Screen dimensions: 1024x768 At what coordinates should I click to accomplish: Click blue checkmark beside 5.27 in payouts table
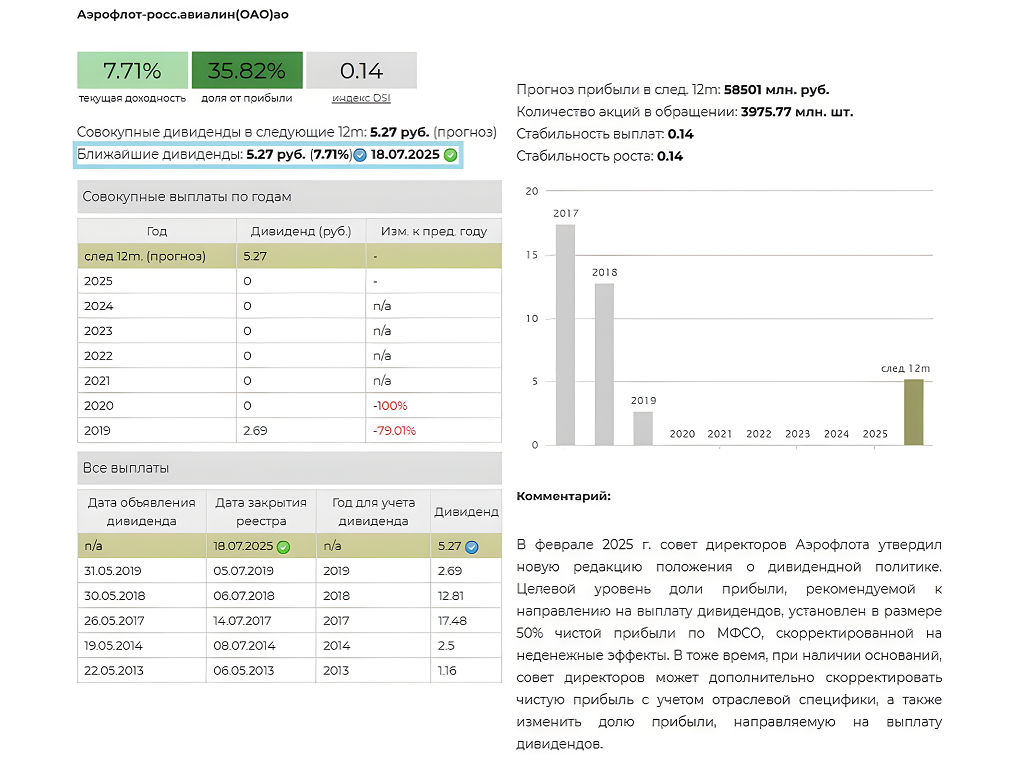tap(472, 547)
